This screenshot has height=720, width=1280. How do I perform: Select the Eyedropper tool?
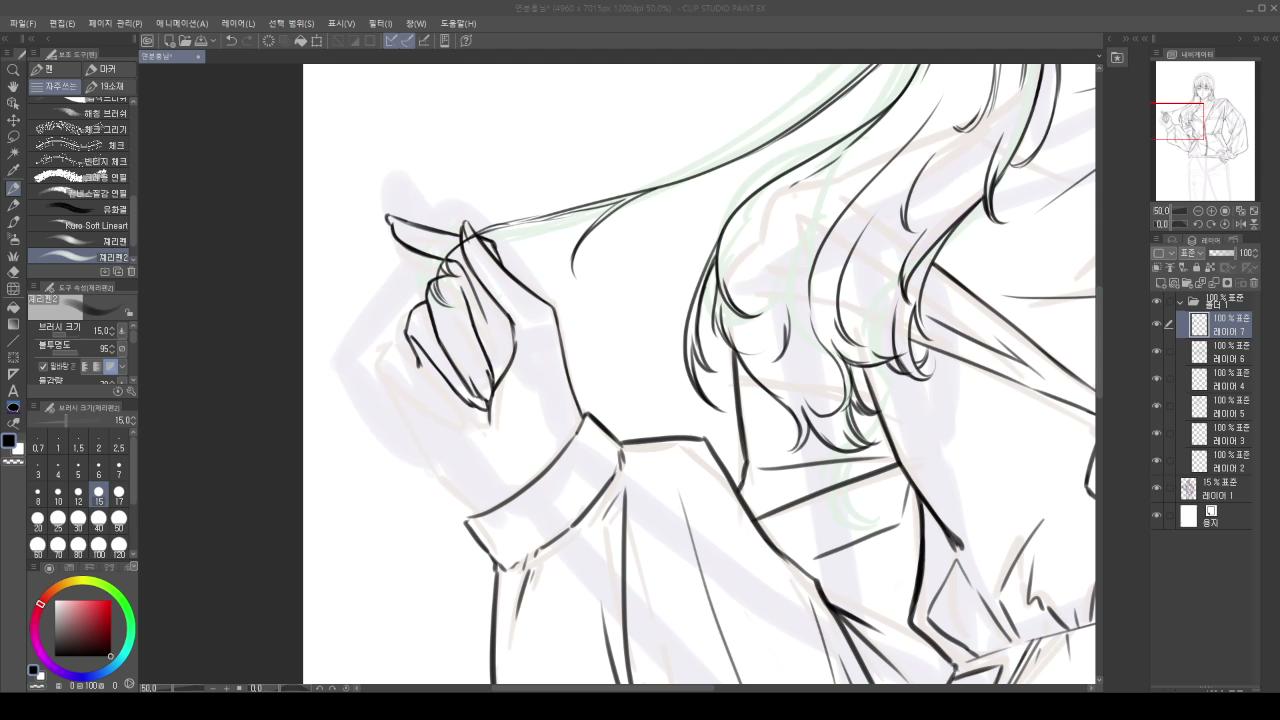pyautogui.click(x=13, y=171)
